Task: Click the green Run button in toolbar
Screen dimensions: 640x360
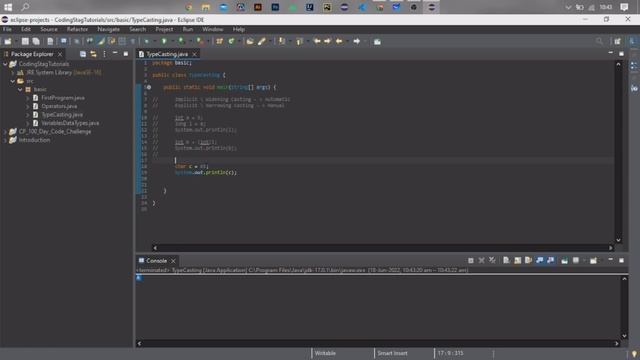Action: [164, 41]
